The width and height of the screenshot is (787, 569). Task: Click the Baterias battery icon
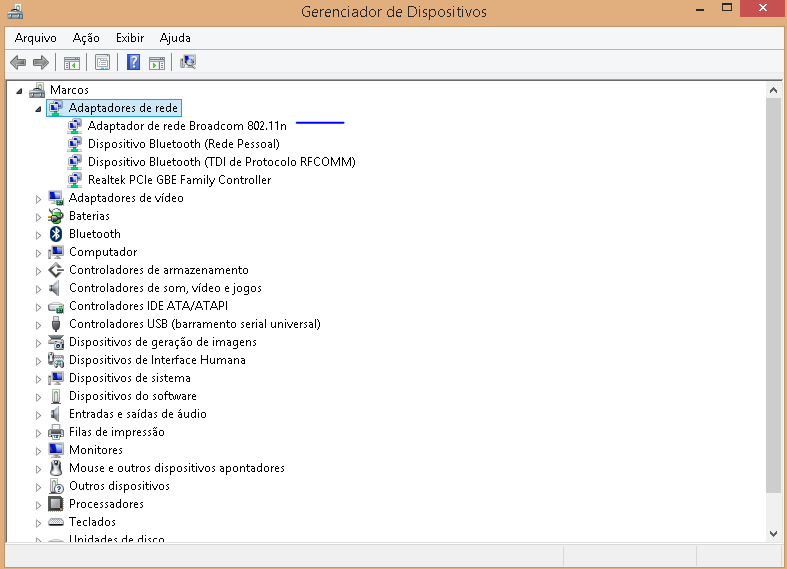pyautogui.click(x=56, y=216)
